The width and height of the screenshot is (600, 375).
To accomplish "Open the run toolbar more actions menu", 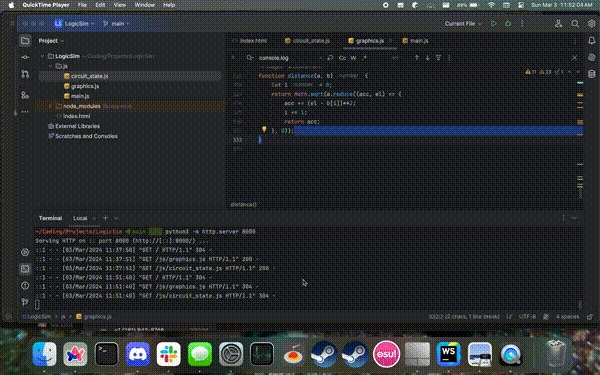I will point(522,24).
